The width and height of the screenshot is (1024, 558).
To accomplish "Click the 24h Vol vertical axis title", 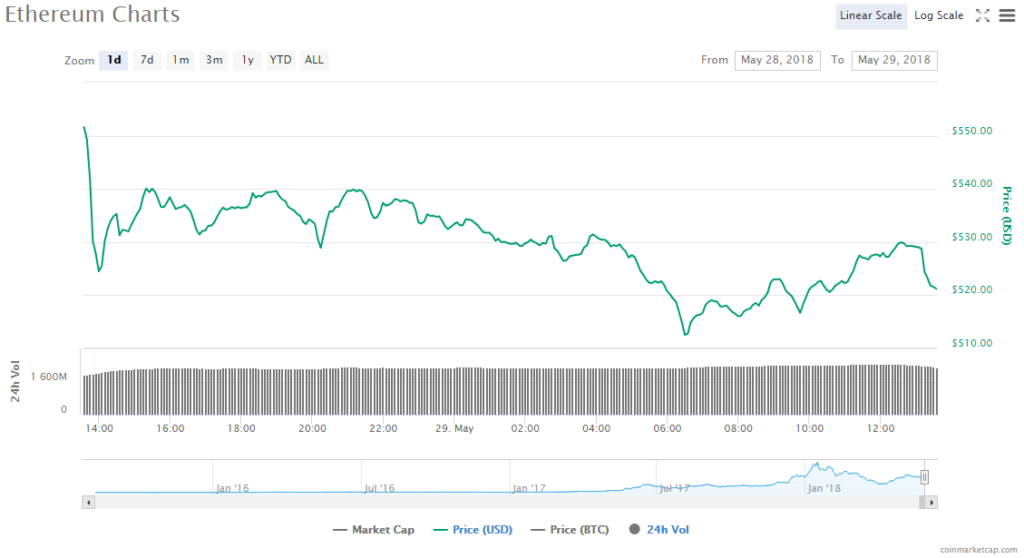I will point(15,382).
